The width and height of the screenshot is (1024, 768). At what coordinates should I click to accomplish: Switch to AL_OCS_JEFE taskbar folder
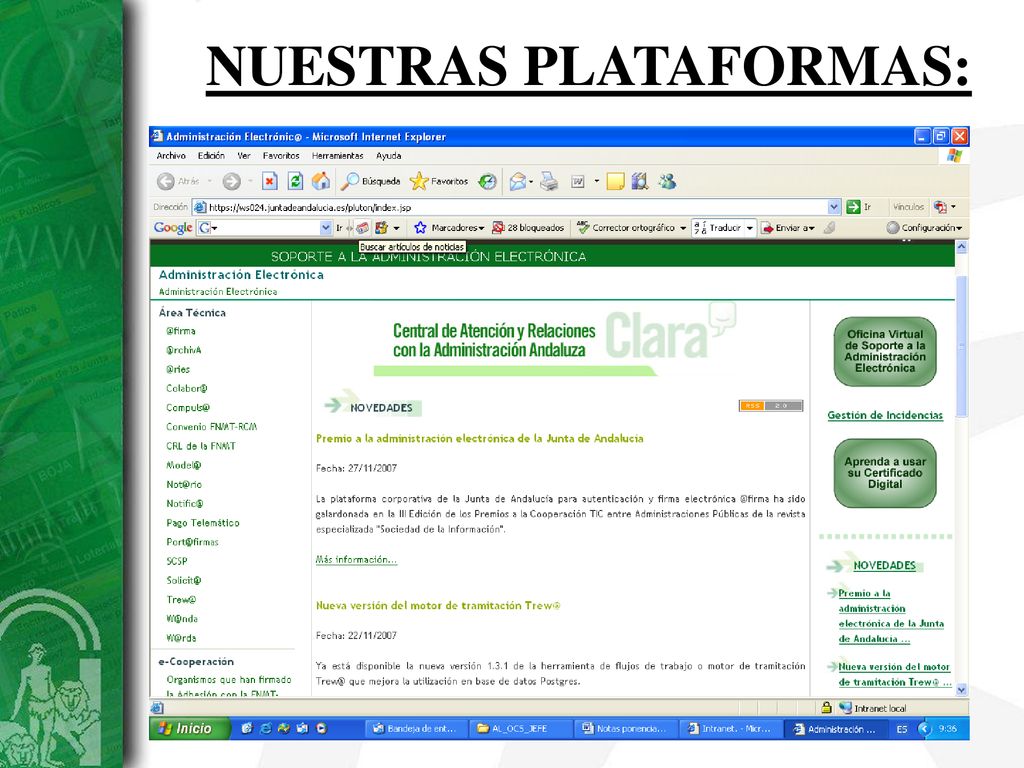pyautogui.click(x=520, y=728)
